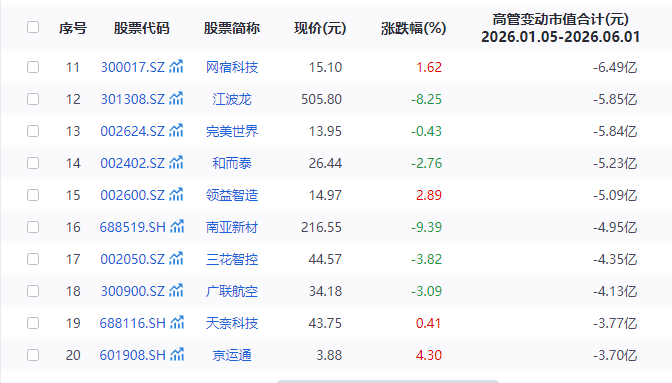The image size is (672, 383).
Task: Tick checkbox for row 14 和而泰
Action: pyautogui.click(x=33, y=163)
